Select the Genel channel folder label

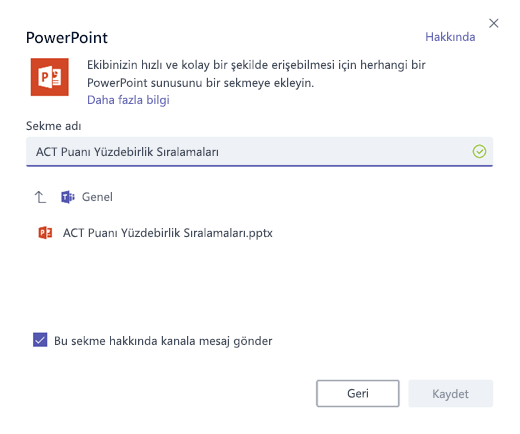coord(97,197)
